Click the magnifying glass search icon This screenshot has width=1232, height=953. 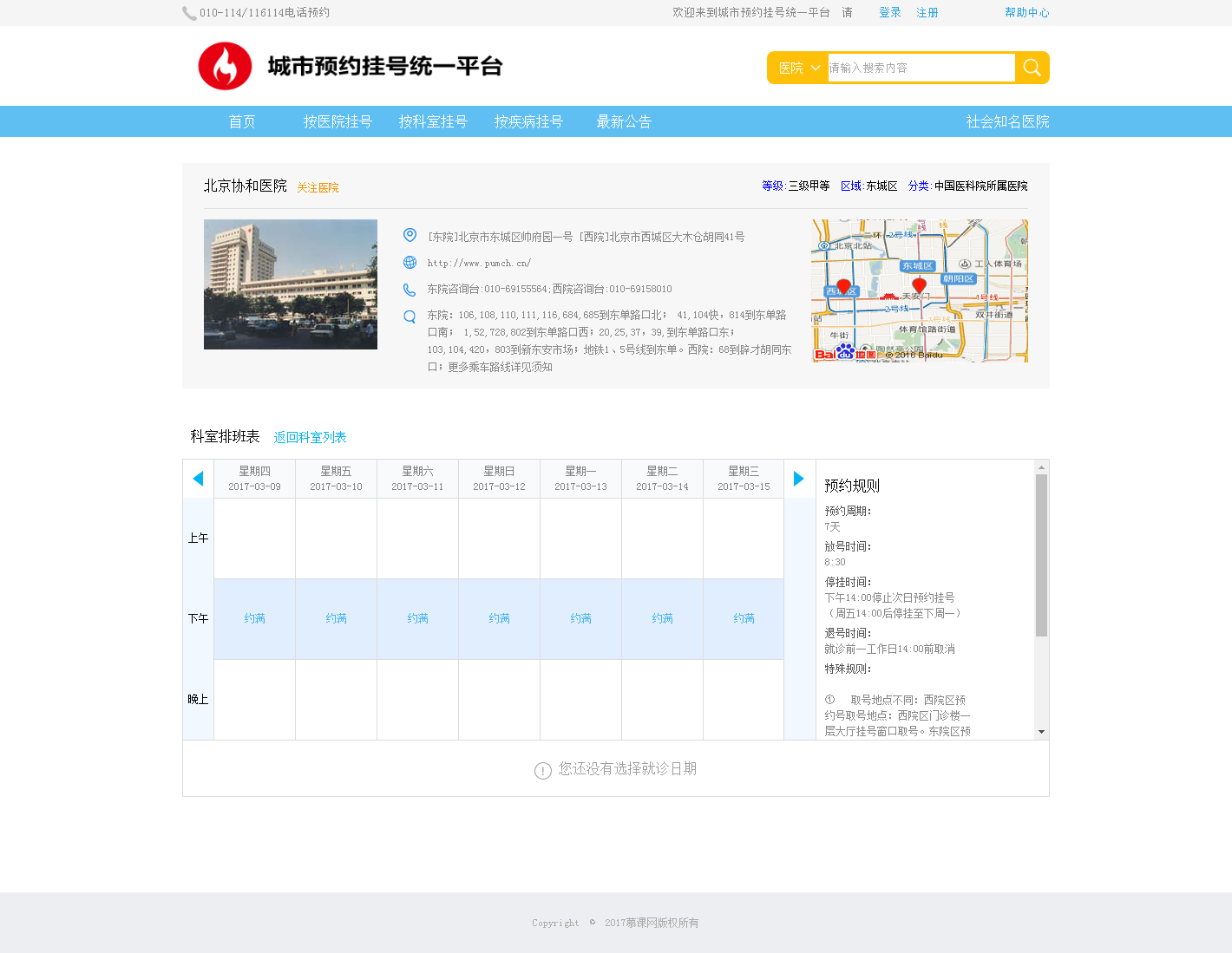(1032, 67)
